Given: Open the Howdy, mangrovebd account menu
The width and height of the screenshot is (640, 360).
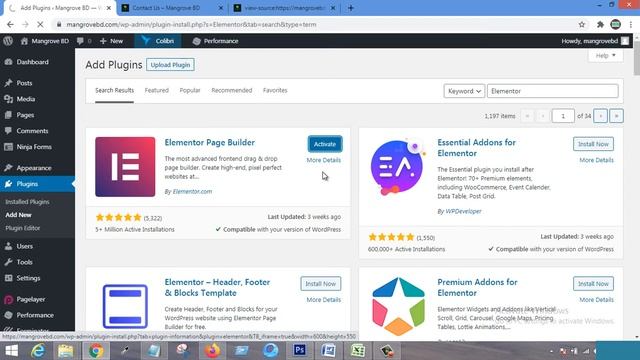Looking at the screenshot, I should click(595, 41).
